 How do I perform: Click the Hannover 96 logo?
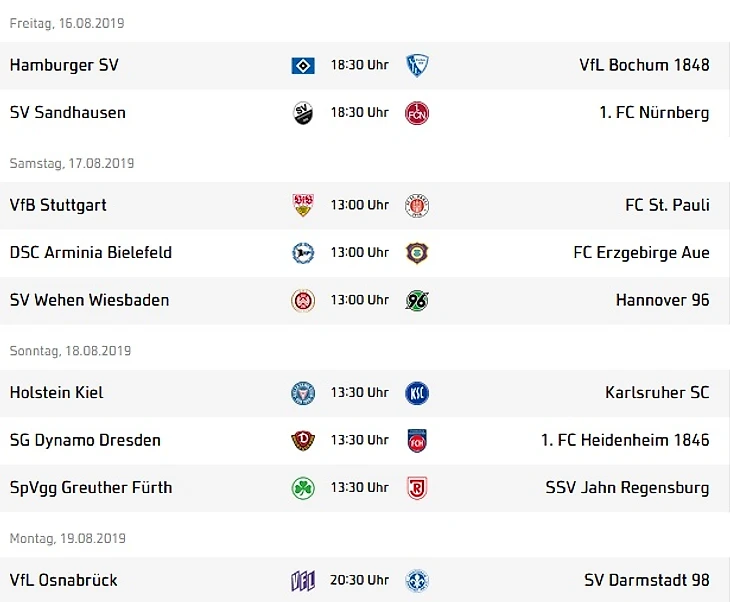pos(417,300)
